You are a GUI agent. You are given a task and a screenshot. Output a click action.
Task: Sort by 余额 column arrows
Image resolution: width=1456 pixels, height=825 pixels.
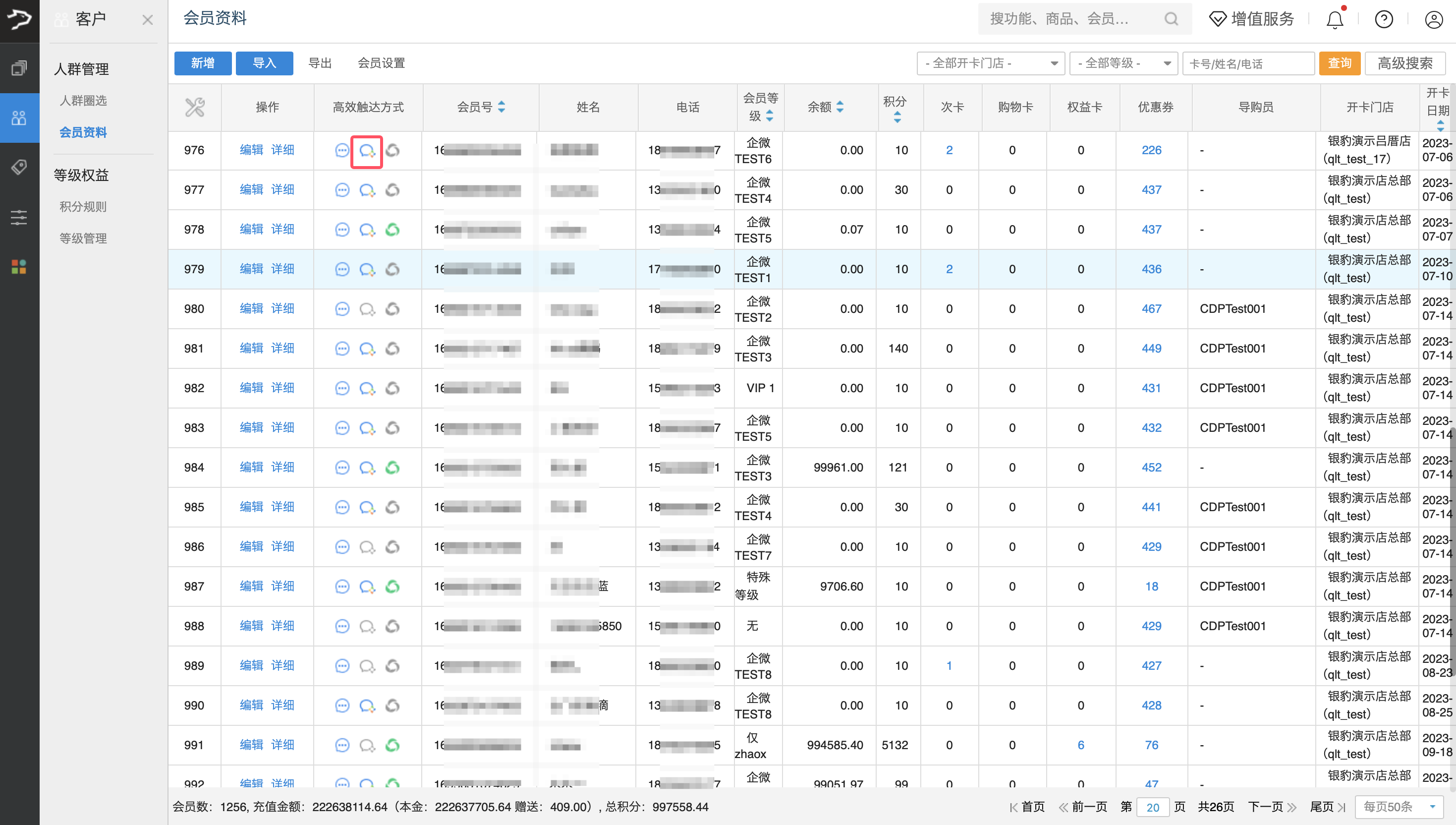coord(840,107)
